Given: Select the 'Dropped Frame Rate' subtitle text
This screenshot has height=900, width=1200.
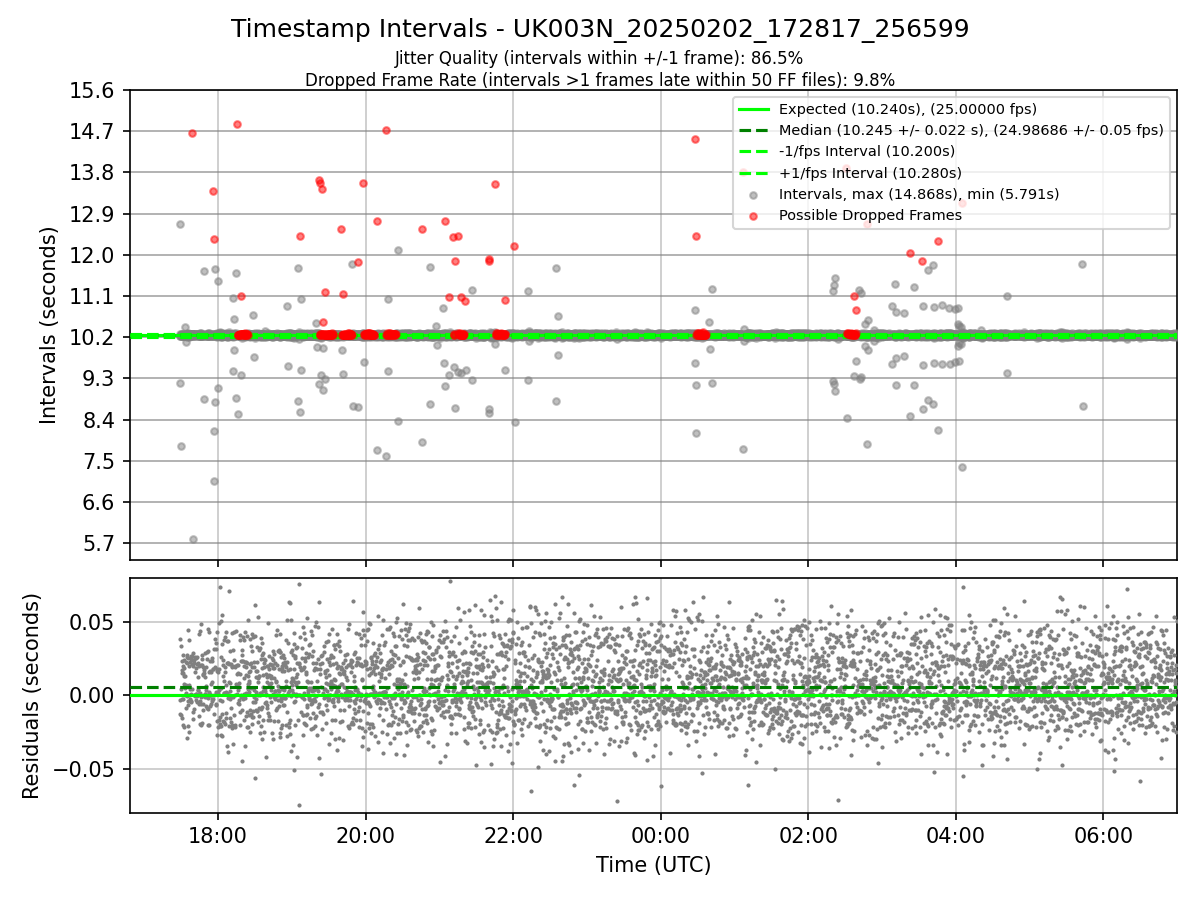Looking at the screenshot, I should (x=600, y=79).
